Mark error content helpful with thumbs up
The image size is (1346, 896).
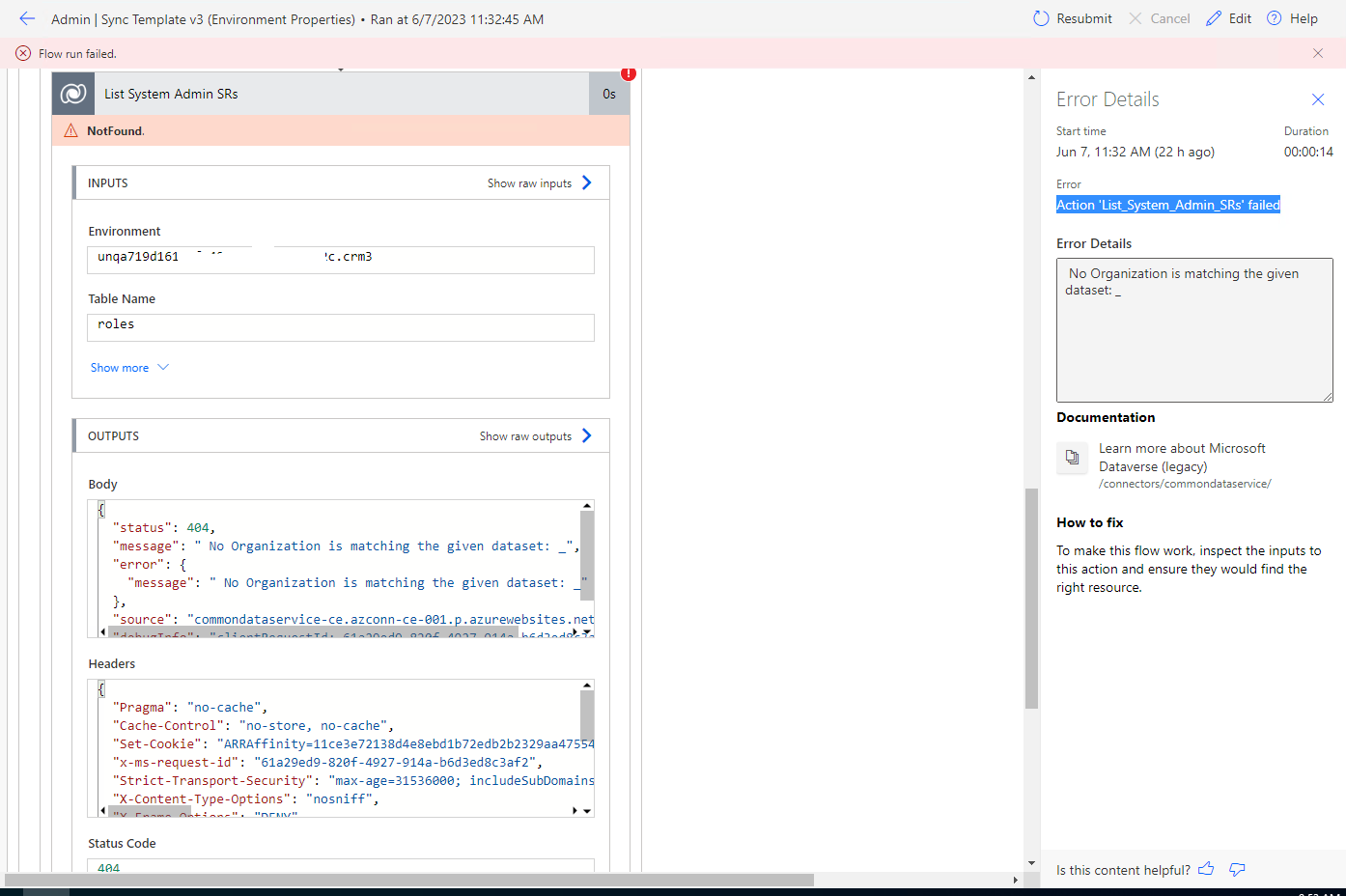(1206, 869)
